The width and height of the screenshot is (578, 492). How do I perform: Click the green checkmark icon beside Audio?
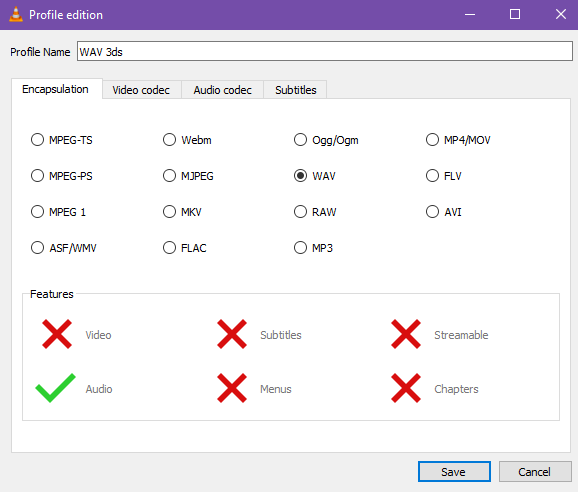point(55,388)
